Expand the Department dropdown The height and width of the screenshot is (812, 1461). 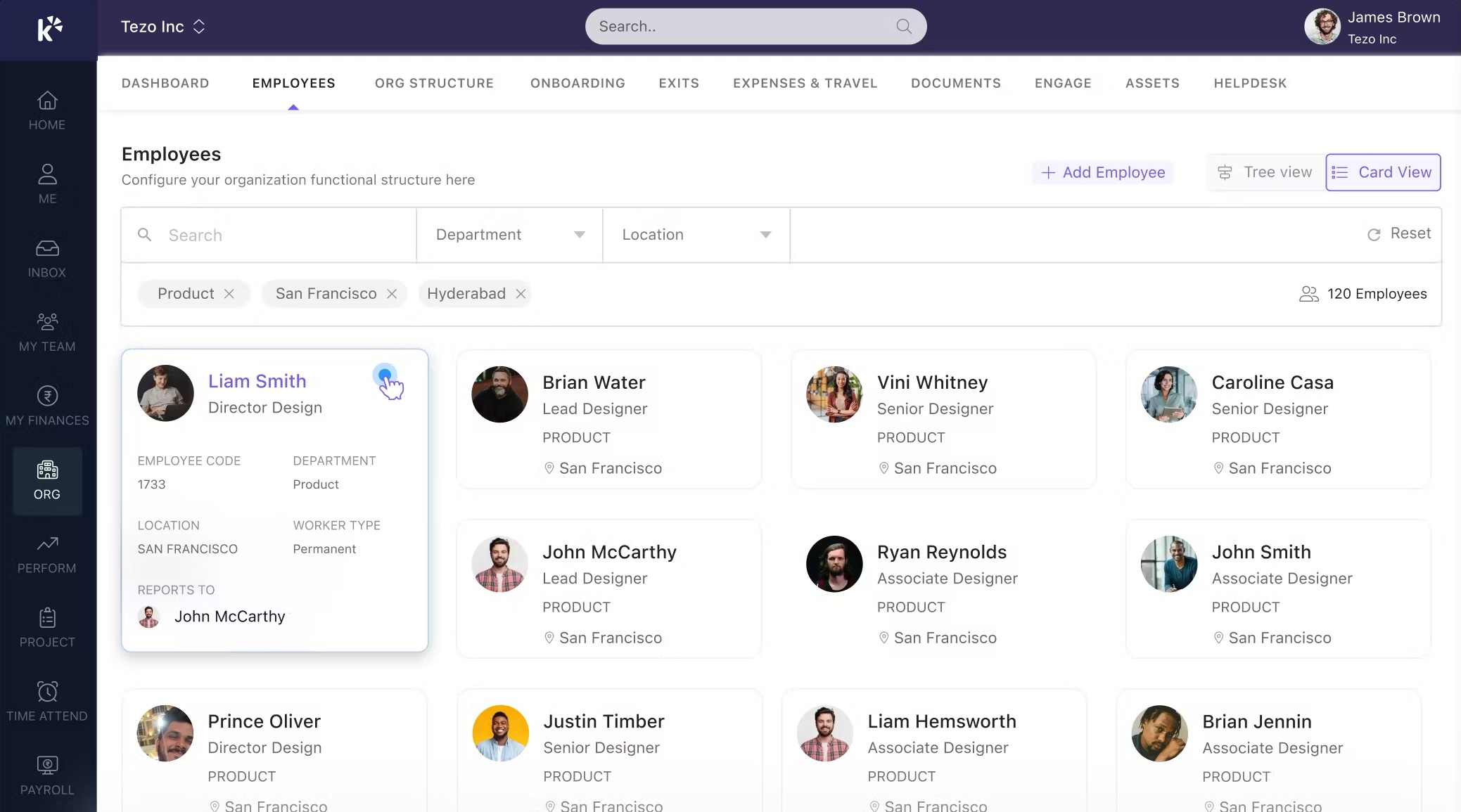point(509,235)
